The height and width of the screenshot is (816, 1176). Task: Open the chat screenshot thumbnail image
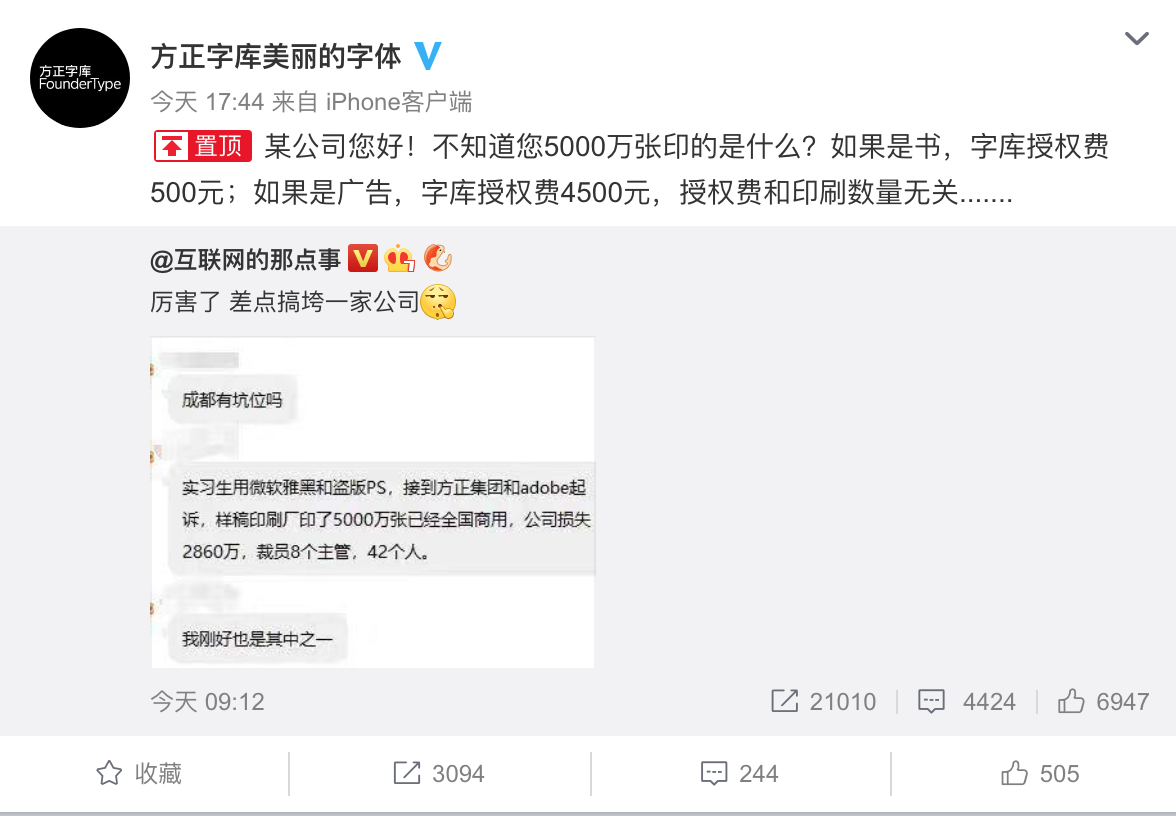pyautogui.click(x=373, y=502)
